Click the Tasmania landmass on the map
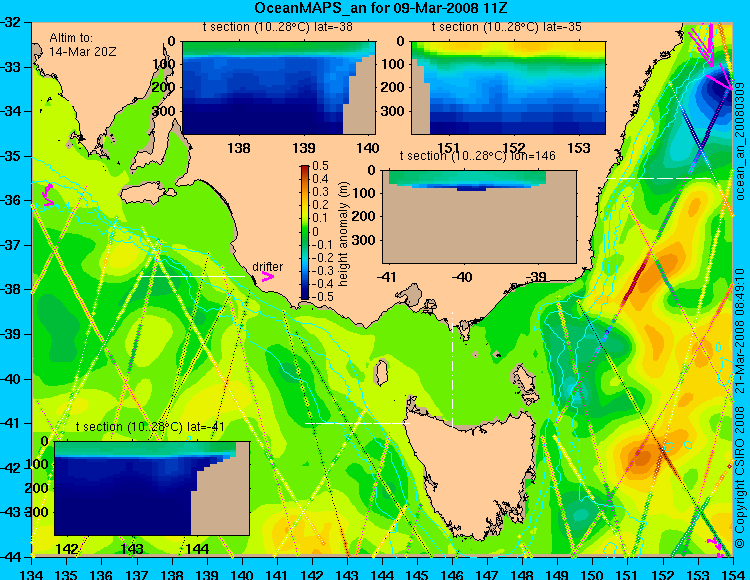Viewport: 750px width, 580px height. 474,471
